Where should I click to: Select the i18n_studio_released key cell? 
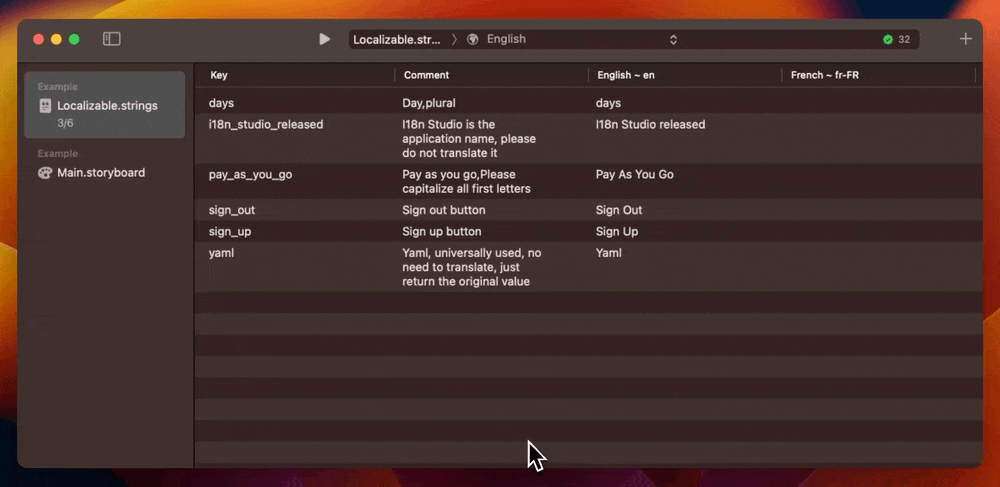pos(266,124)
